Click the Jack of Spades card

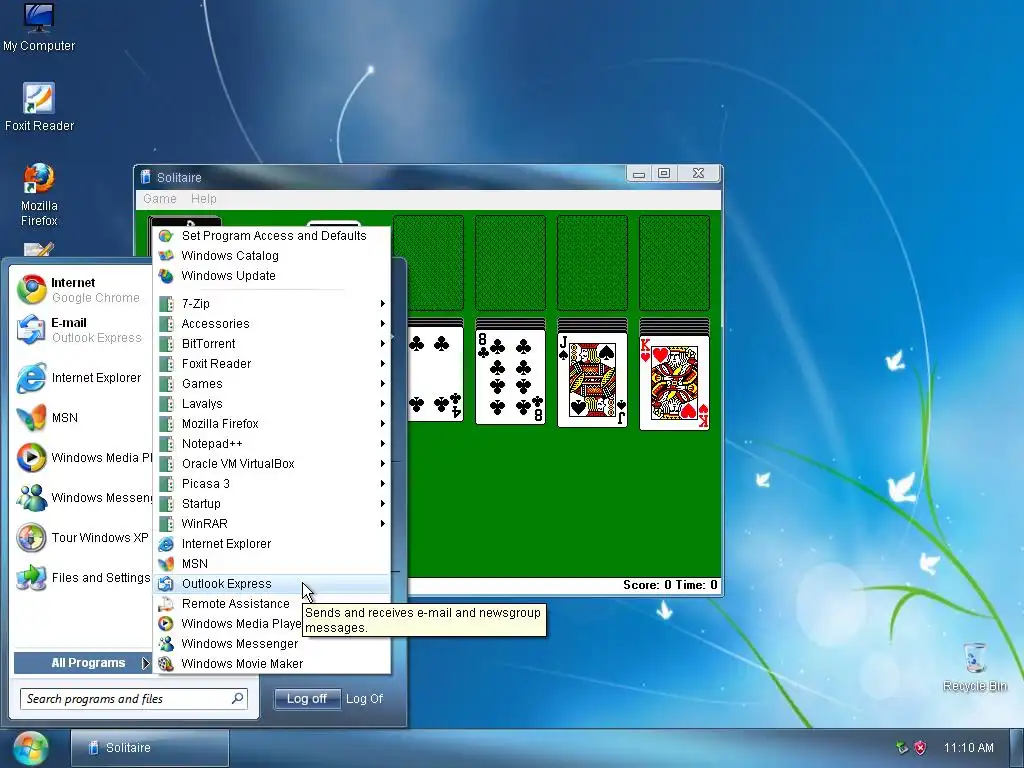click(592, 379)
